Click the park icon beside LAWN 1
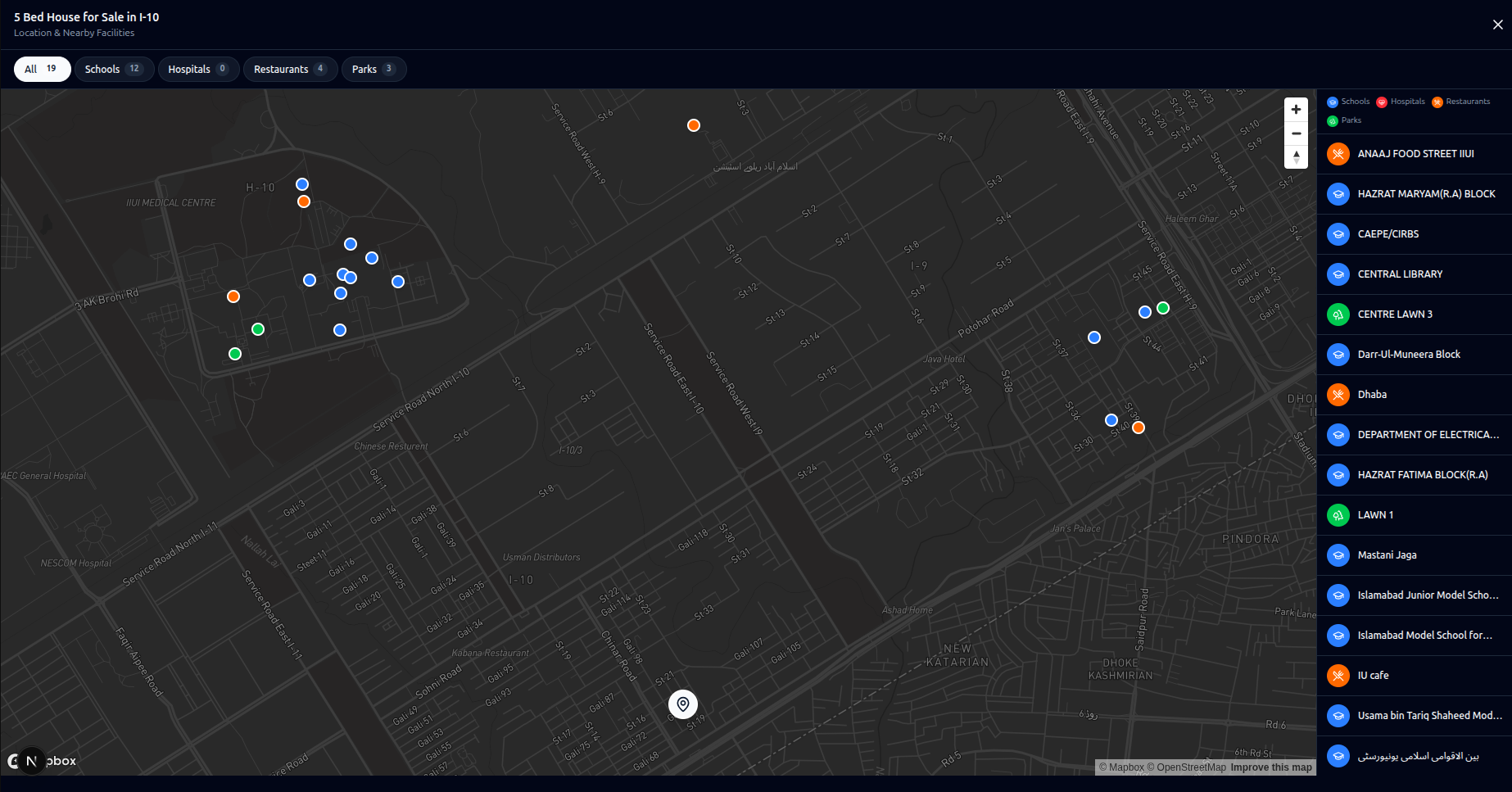Viewport: 1512px width, 792px height. coord(1338,515)
